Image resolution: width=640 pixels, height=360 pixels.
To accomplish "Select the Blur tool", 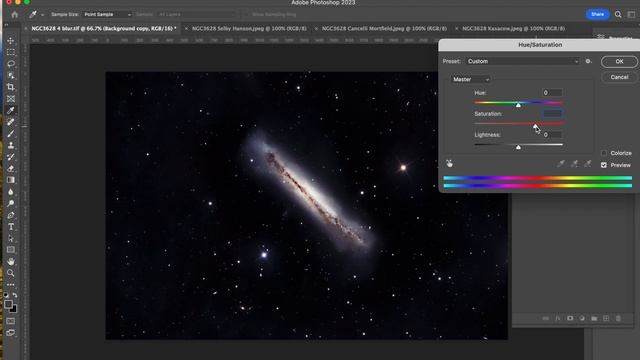I will tap(11, 191).
